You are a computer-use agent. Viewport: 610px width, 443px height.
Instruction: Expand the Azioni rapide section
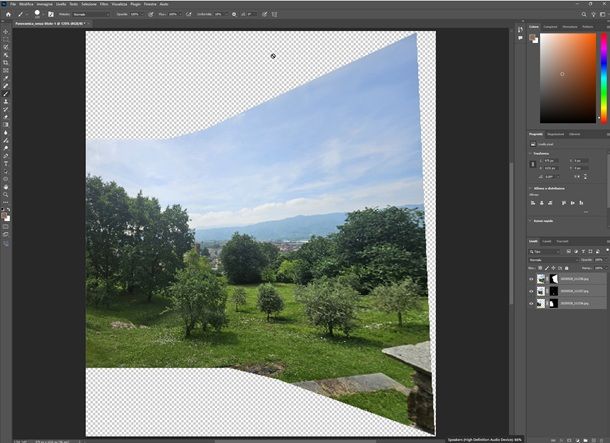coord(530,221)
